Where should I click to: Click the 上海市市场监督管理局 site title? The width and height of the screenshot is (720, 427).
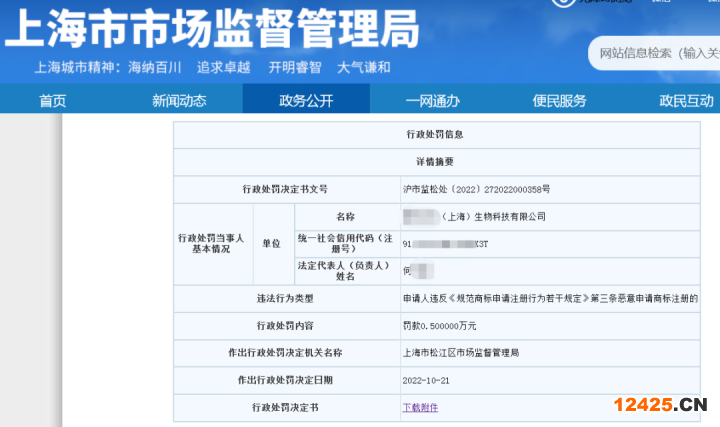pyautogui.click(x=212, y=28)
